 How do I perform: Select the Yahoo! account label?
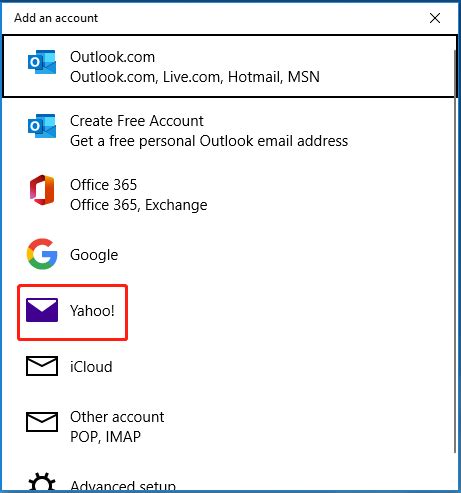(92, 311)
